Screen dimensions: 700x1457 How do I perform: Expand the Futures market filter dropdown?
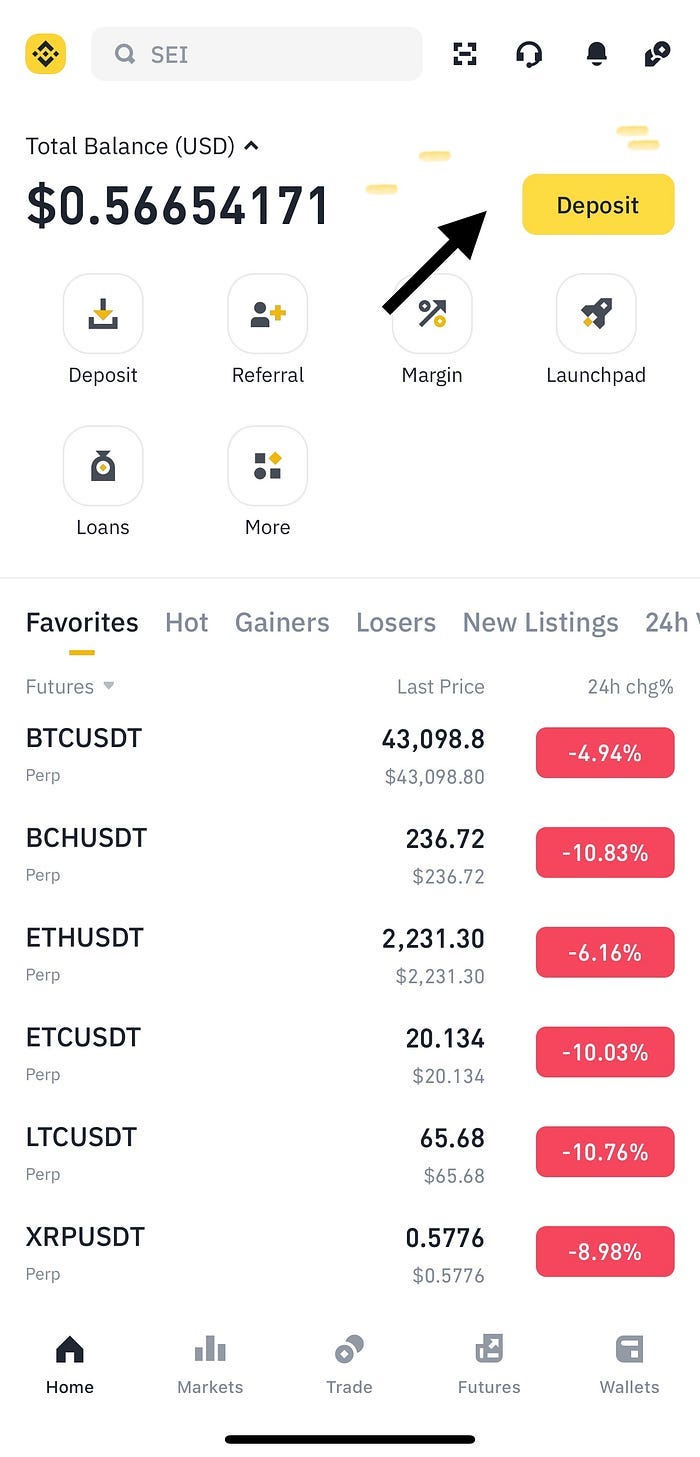click(68, 687)
